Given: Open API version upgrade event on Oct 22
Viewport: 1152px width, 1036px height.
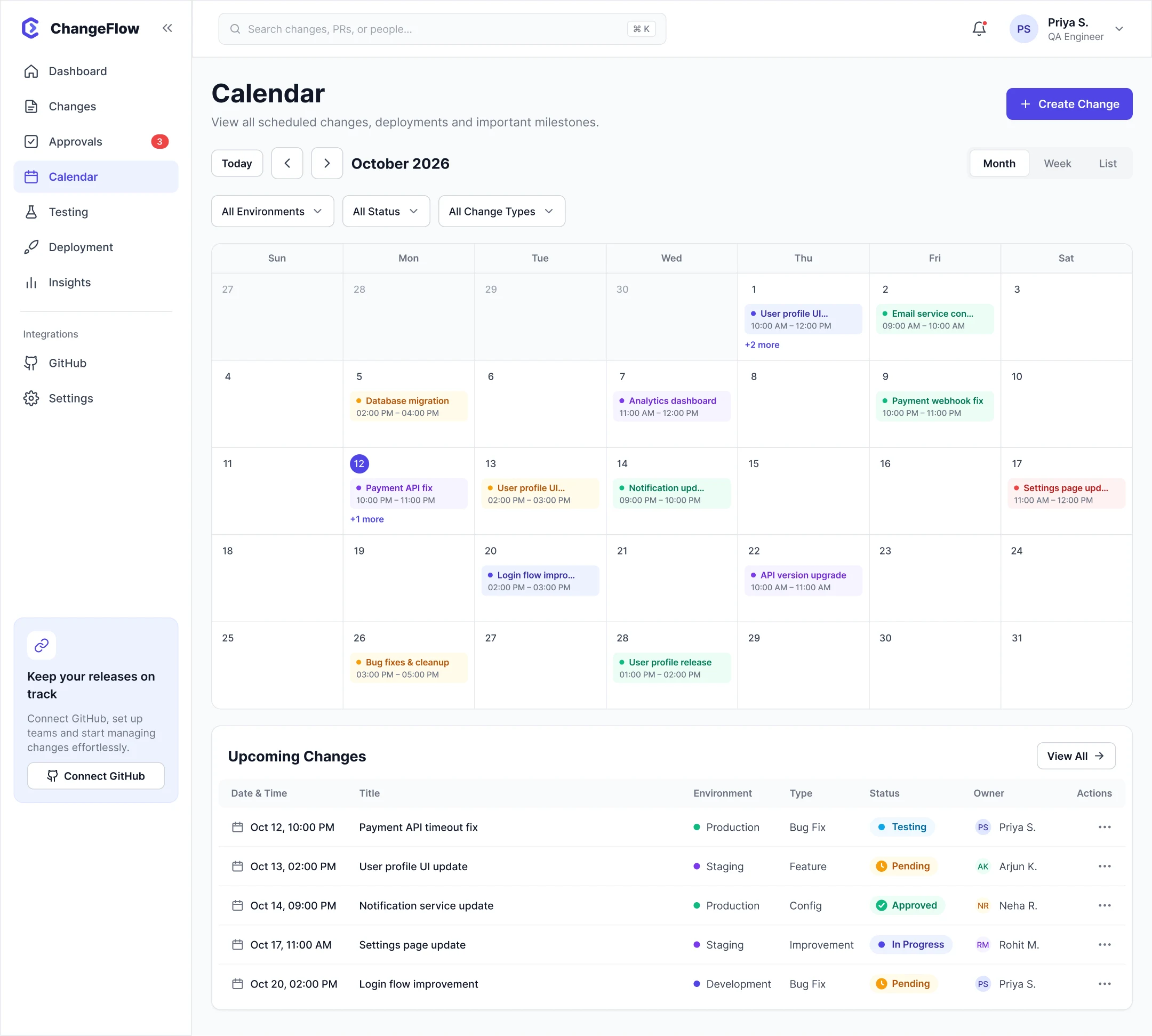Looking at the screenshot, I should pos(803,581).
